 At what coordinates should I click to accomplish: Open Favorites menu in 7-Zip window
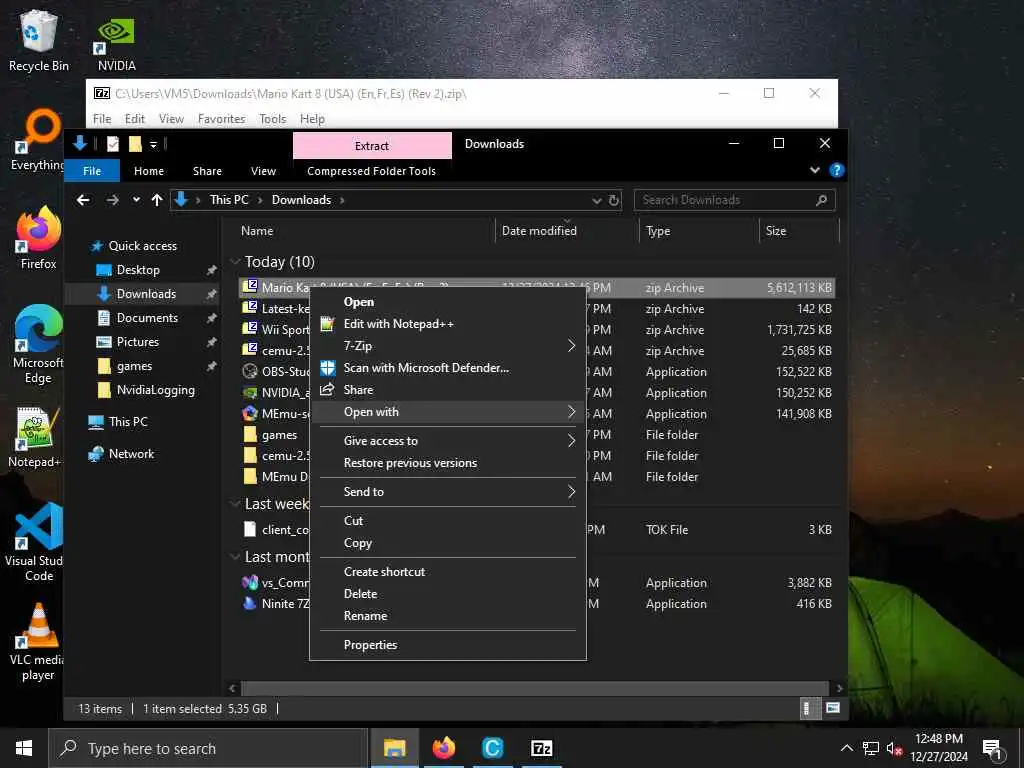pyautogui.click(x=221, y=119)
